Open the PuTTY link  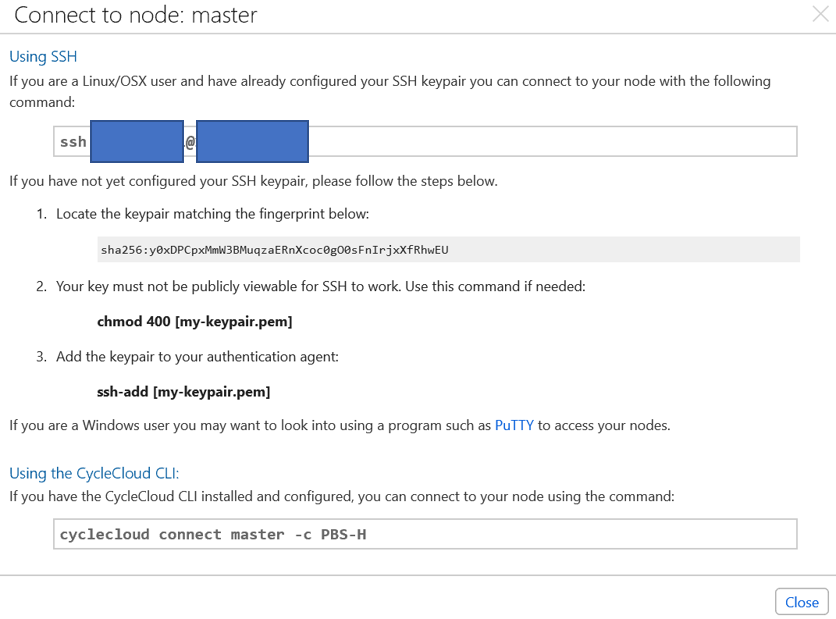514,424
